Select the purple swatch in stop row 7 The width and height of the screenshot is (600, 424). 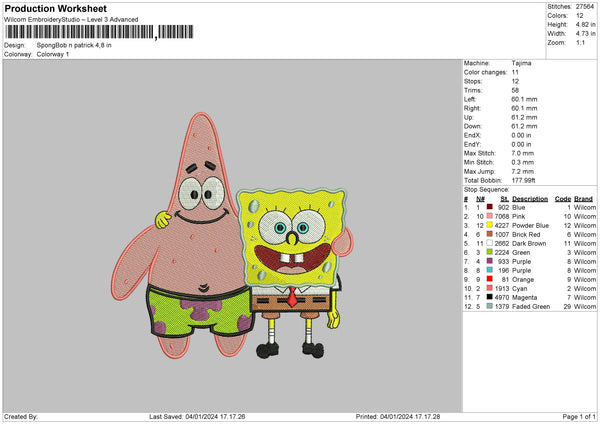click(489, 261)
